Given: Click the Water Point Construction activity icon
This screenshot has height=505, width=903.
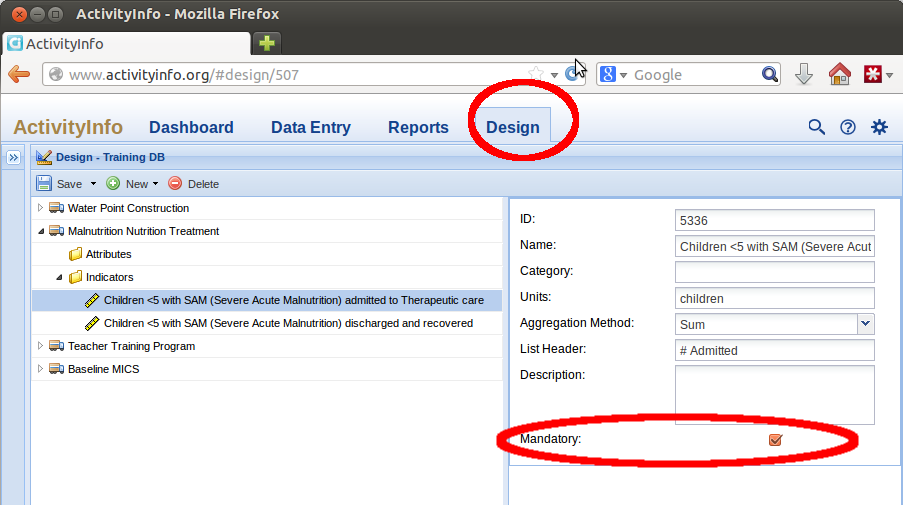Looking at the screenshot, I should point(56,208).
